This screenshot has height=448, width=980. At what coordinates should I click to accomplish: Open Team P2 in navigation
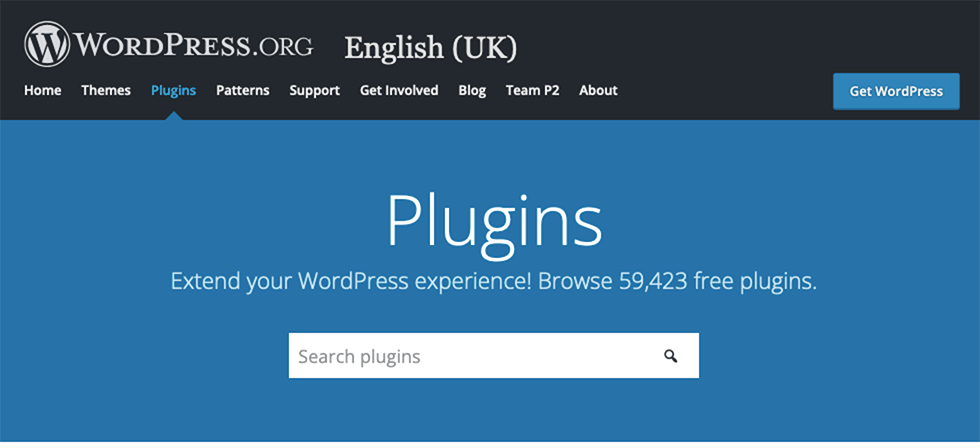pyautogui.click(x=532, y=91)
